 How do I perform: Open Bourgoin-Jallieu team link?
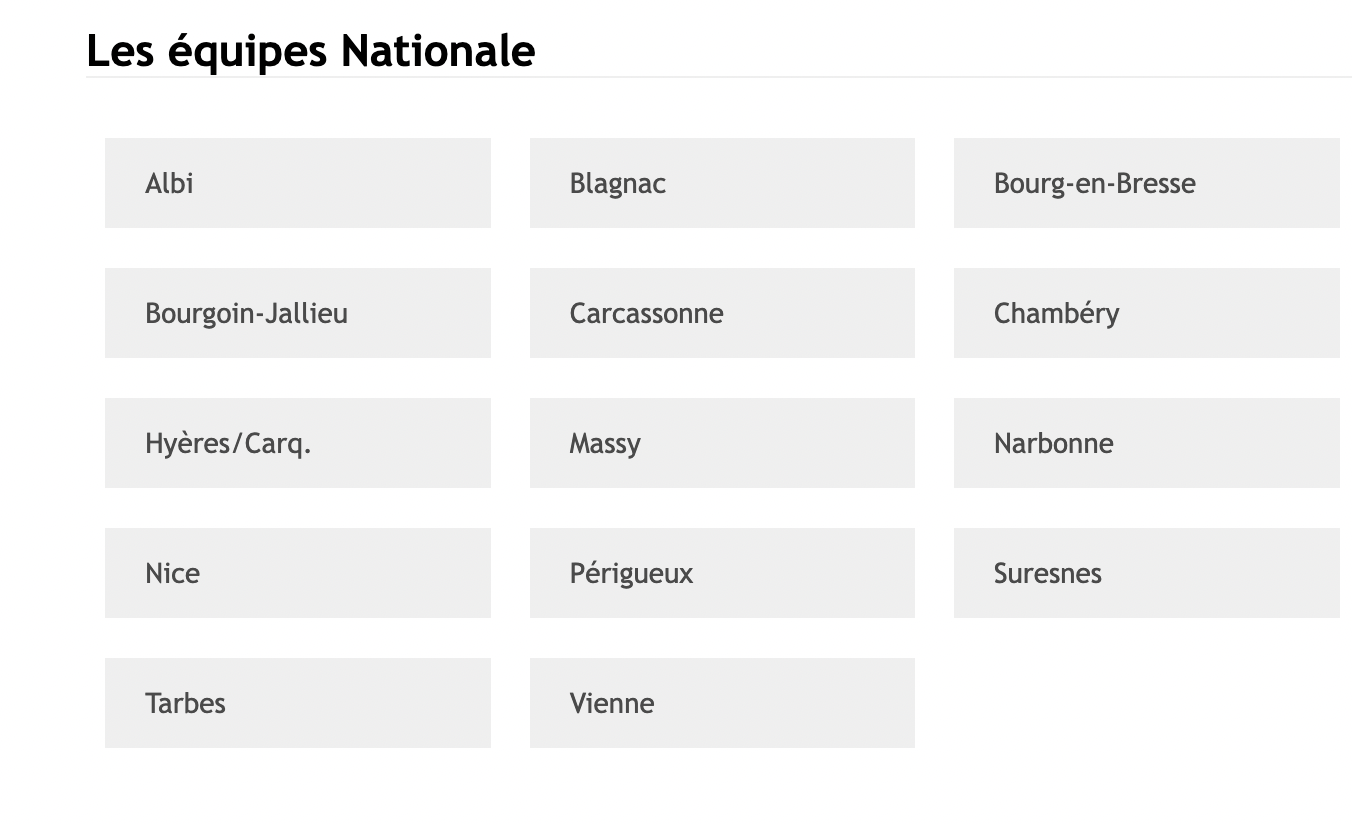point(298,313)
